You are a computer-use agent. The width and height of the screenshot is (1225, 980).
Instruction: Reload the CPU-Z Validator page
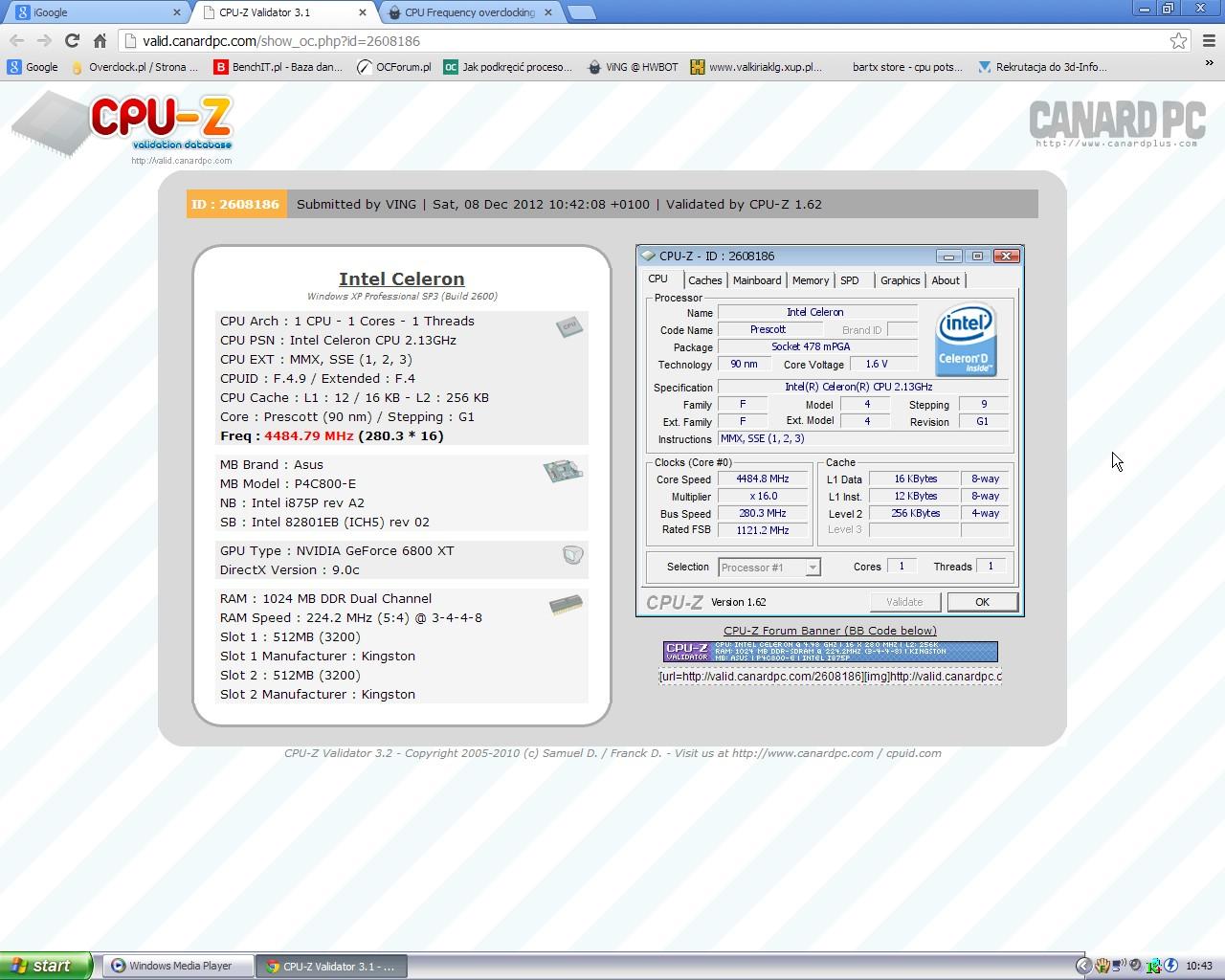(72, 41)
